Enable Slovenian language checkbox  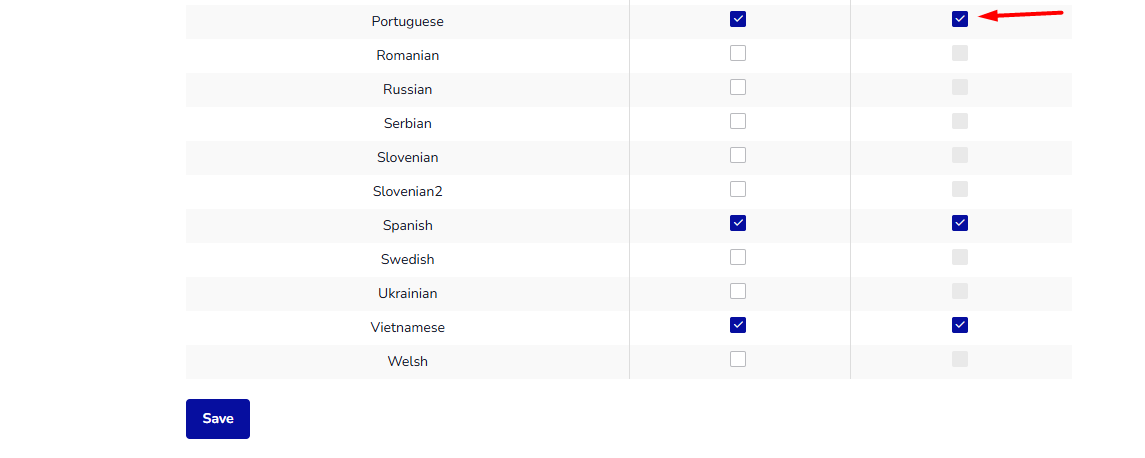[738, 156]
